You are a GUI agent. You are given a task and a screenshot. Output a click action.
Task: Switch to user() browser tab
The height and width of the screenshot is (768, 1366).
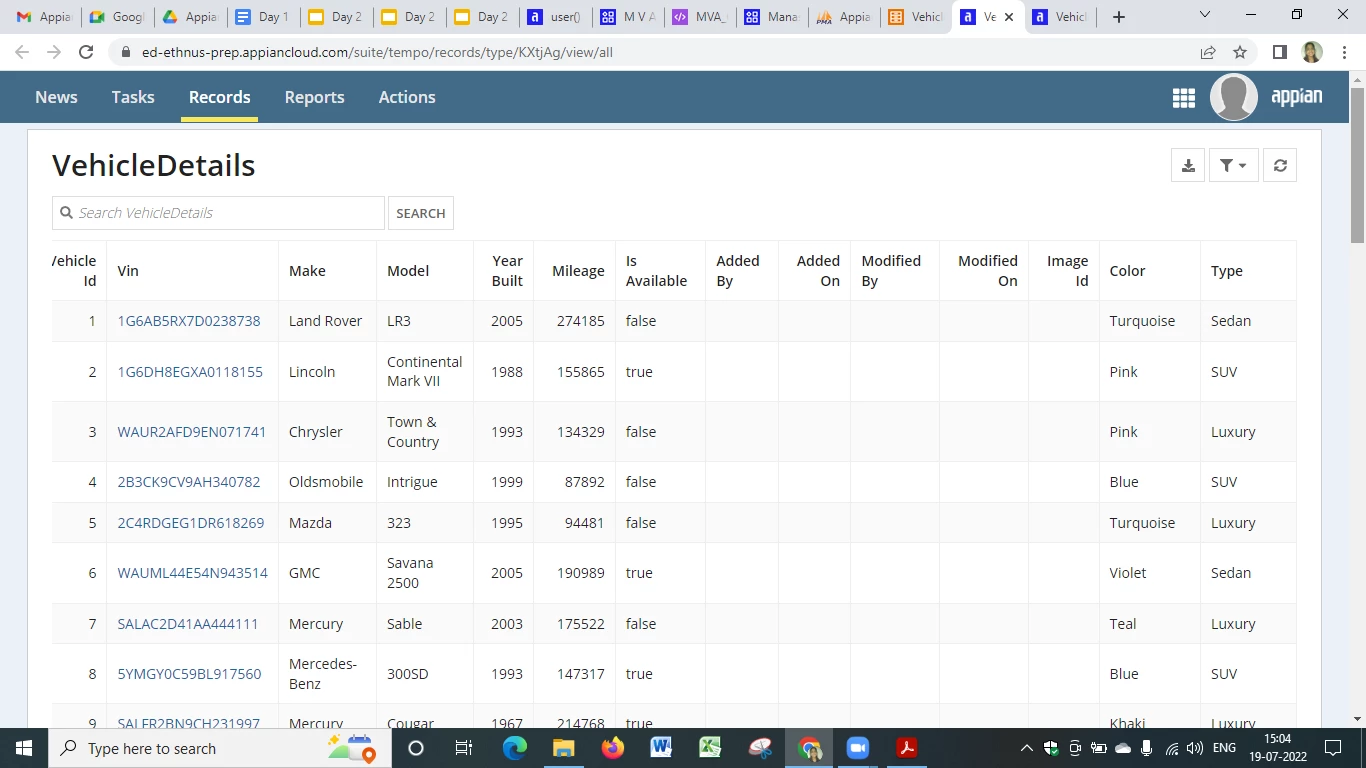[x=555, y=17]
